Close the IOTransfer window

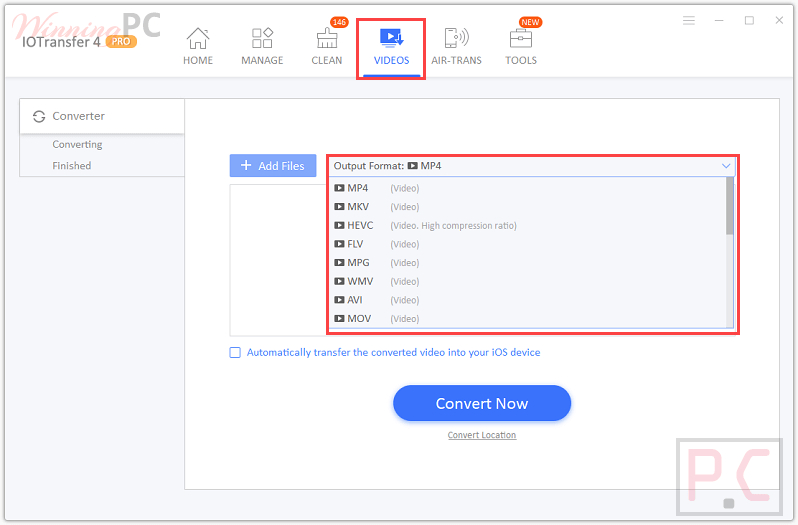coord(779,20)
